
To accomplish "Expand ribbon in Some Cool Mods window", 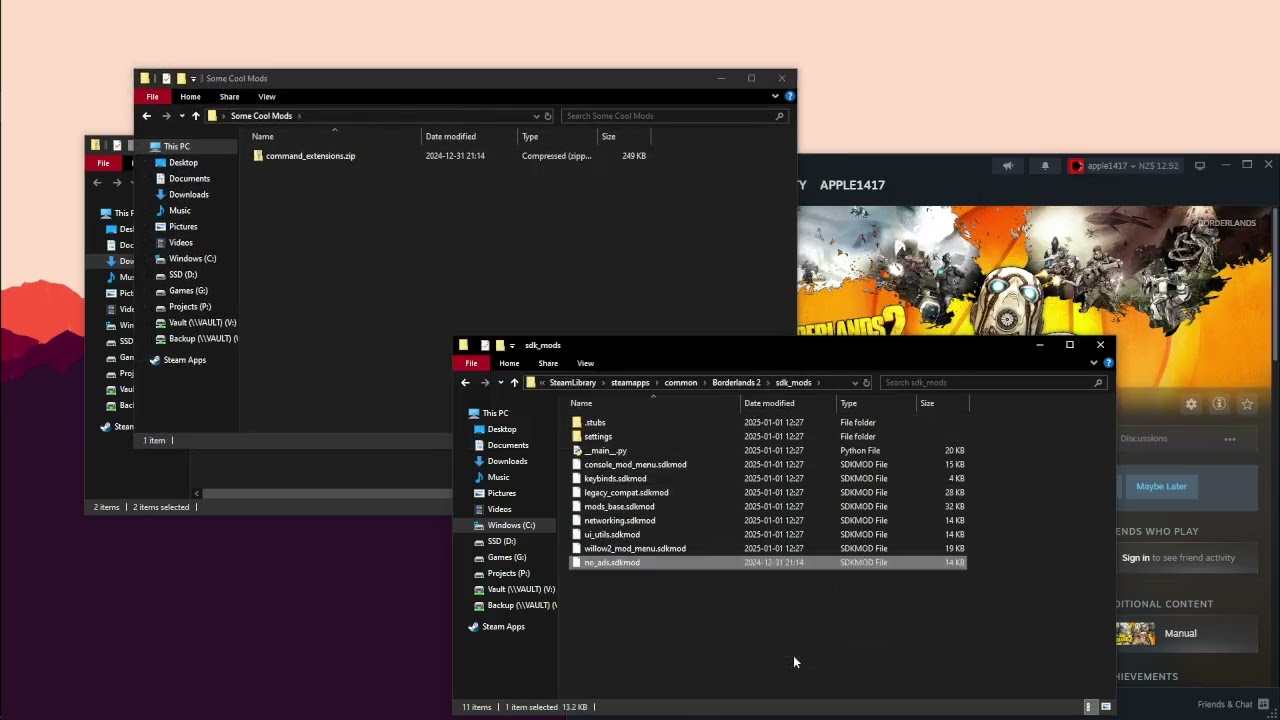I will [774, 96].
